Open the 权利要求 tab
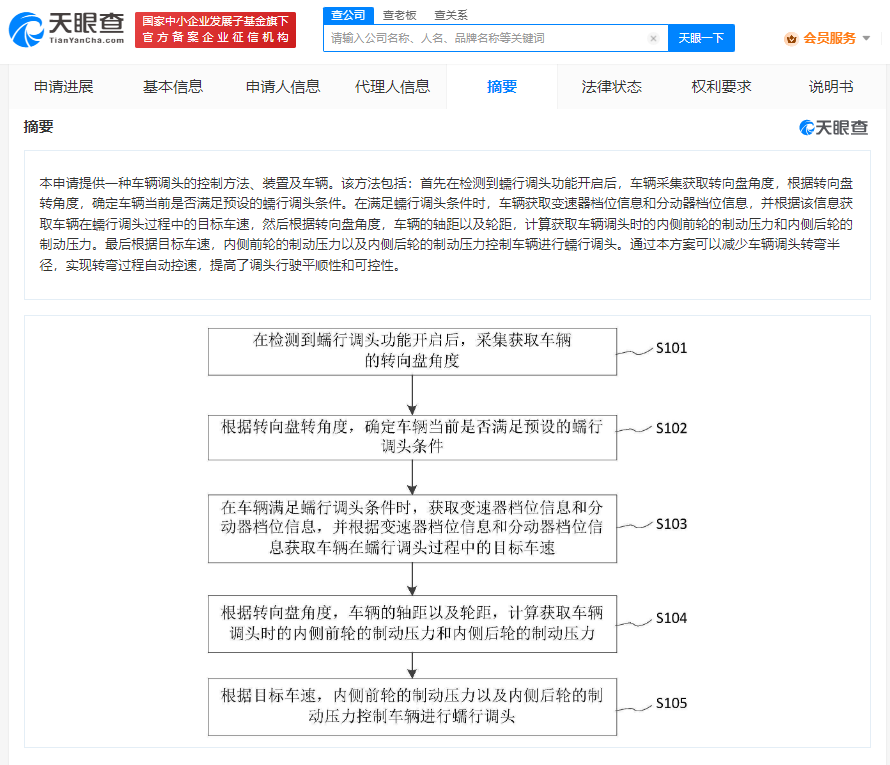 point(721,87)
